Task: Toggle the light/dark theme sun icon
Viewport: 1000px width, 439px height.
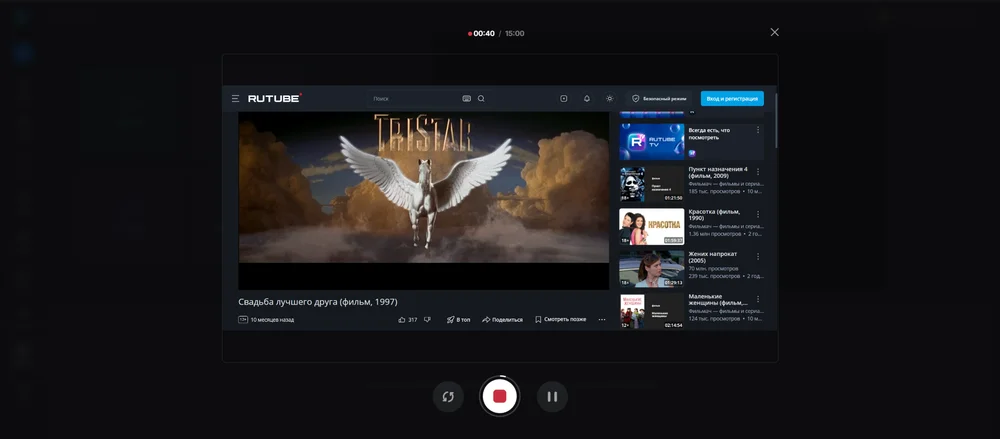Action: click(x=609, y=99)
